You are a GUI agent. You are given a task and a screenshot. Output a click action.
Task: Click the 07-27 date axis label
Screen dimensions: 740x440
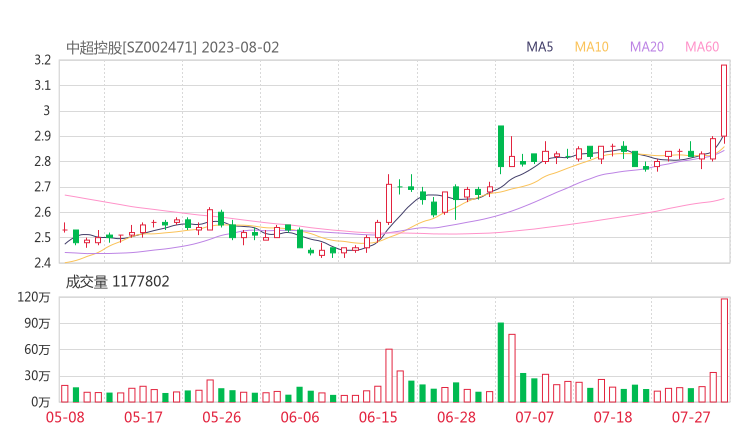(691, 417)
